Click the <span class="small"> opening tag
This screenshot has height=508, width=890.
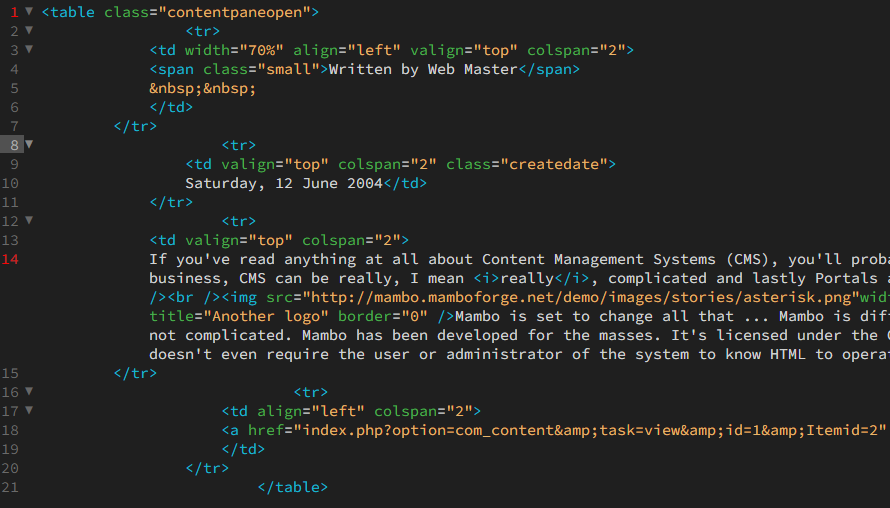(238, 69)
